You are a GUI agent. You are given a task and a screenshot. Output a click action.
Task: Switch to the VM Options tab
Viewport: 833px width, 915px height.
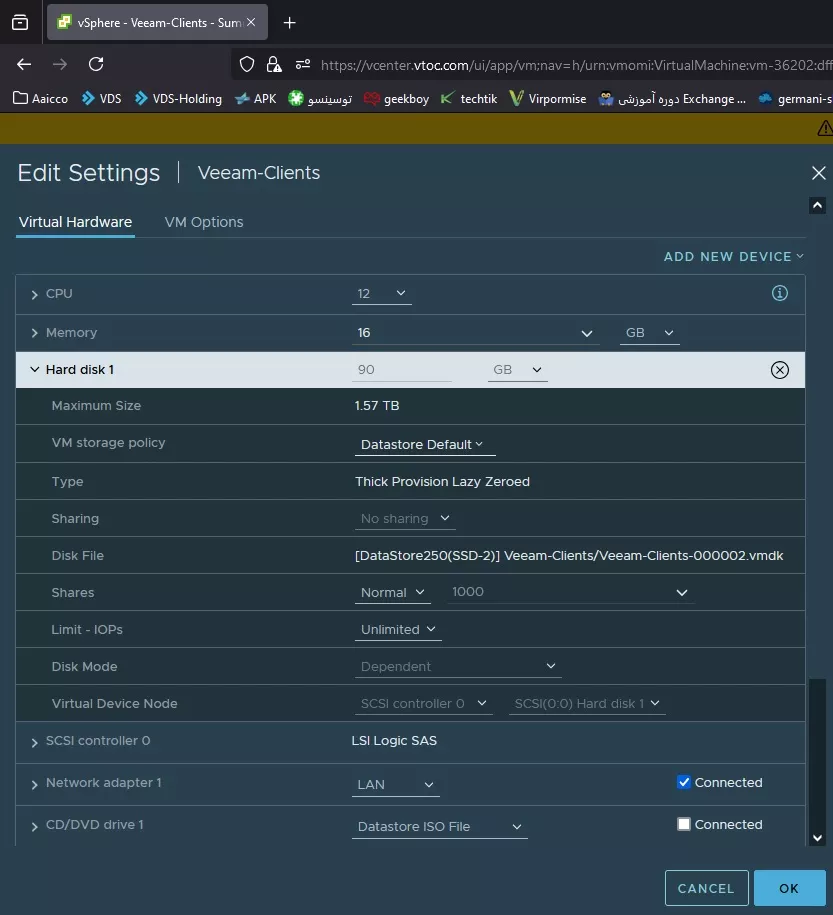(x=204, y=222)
